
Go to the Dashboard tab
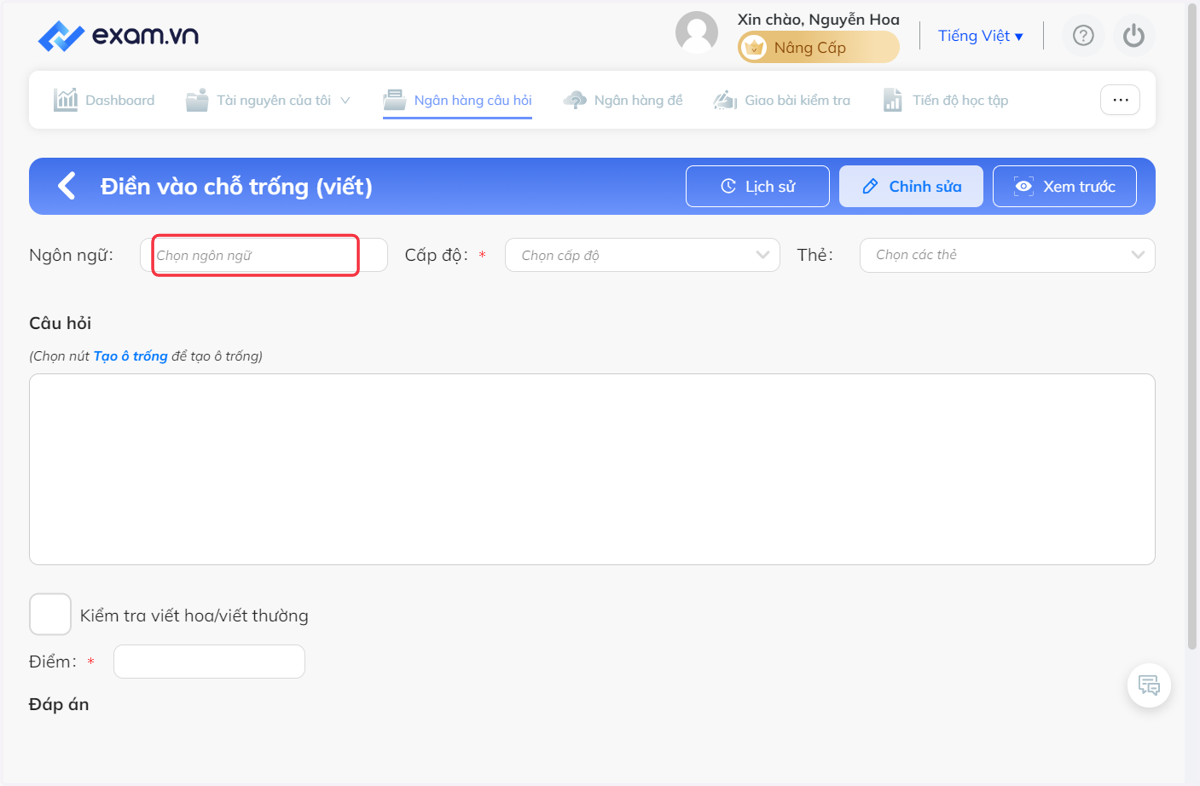(x=104, y=100)
